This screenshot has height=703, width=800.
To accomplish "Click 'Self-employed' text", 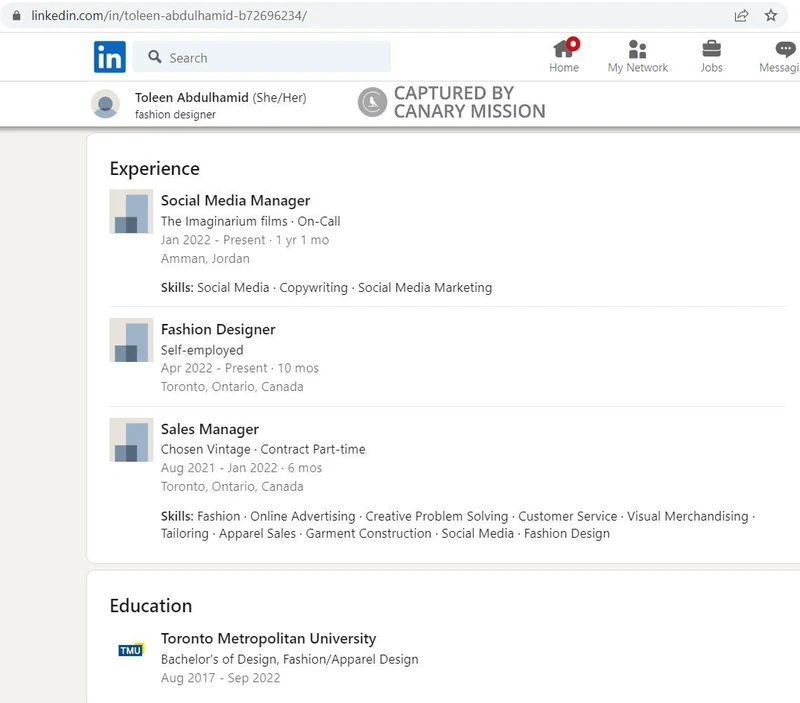I will [202, 350].
